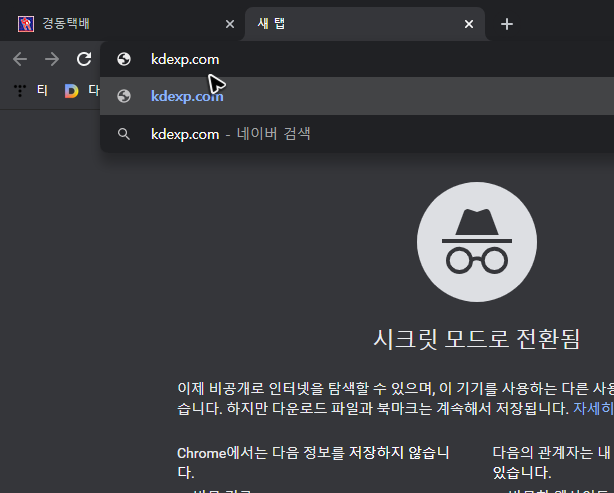This screenshot has height=493, width=614.
Task: Open the 티 bookmark
Action: point(30,91)
